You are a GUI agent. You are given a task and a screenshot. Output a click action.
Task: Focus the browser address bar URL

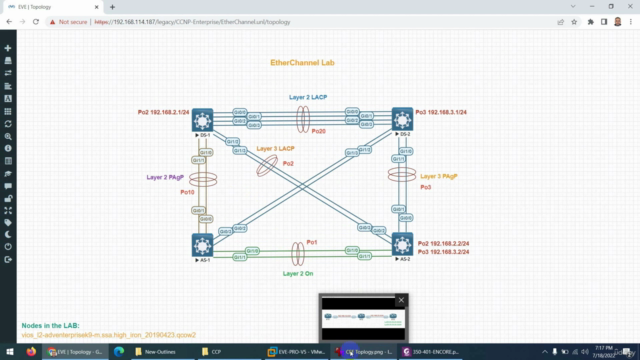192,22
